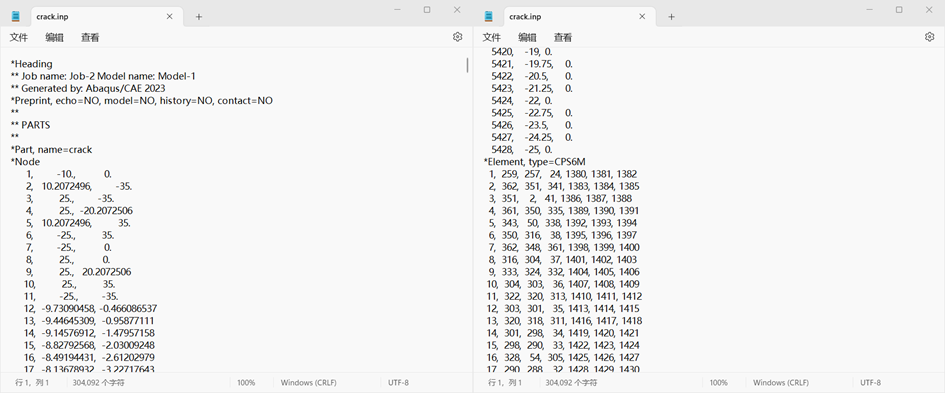The image size is (945, 393).
Task: Click the *Heading line
Action: (x=31, y=64)
